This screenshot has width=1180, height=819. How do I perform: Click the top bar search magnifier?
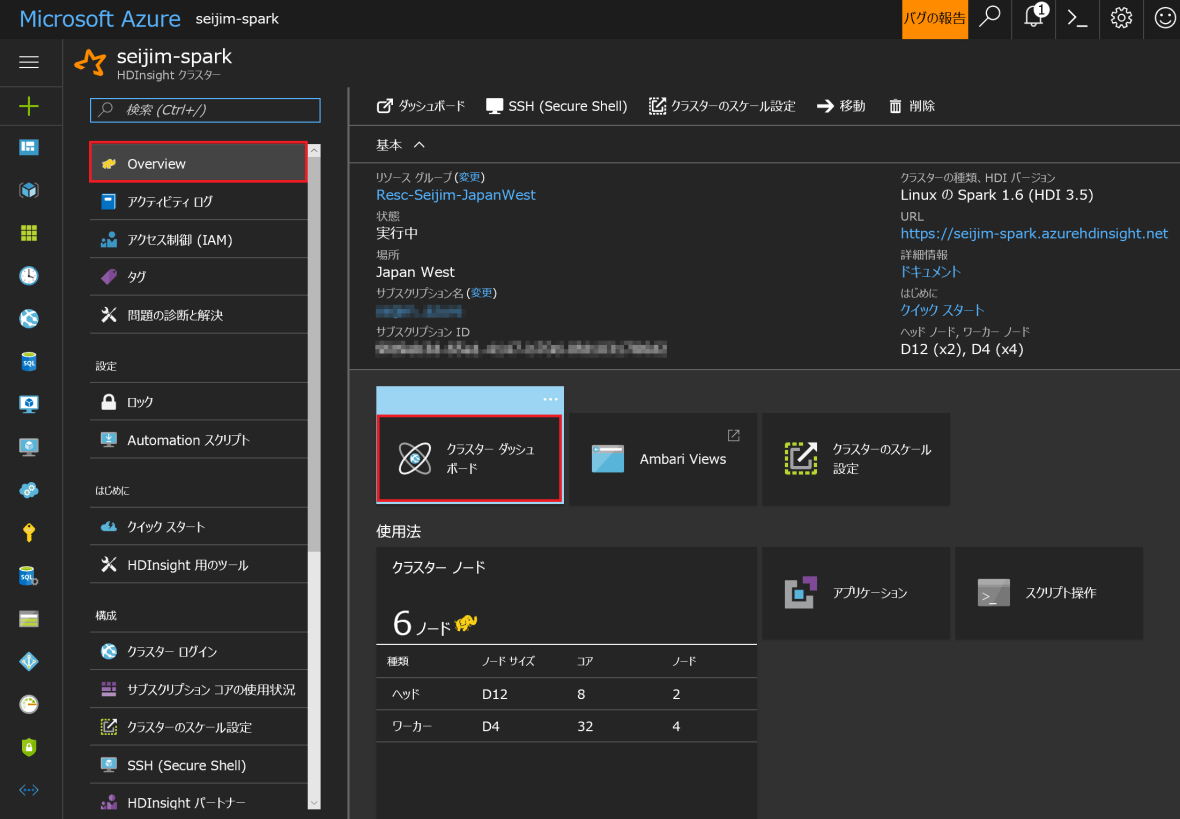coord(990,18)
